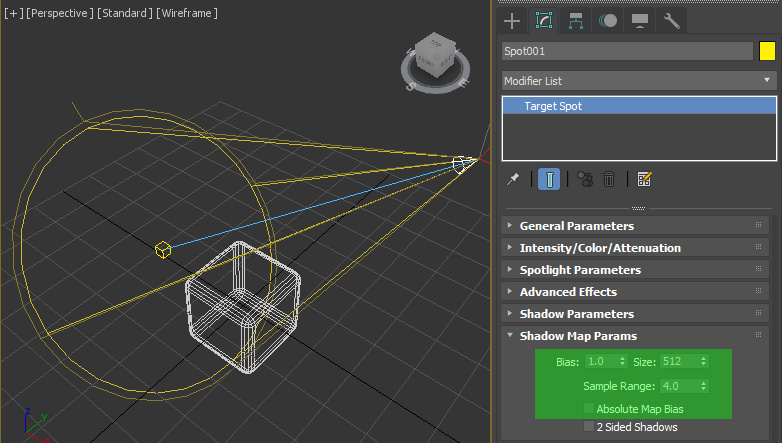Image resolution: width=782 pixels, height=443 pixels.
Task: Expand the Intensity/Color/Attenuation rollout
Action: click(x=635, y=247)
